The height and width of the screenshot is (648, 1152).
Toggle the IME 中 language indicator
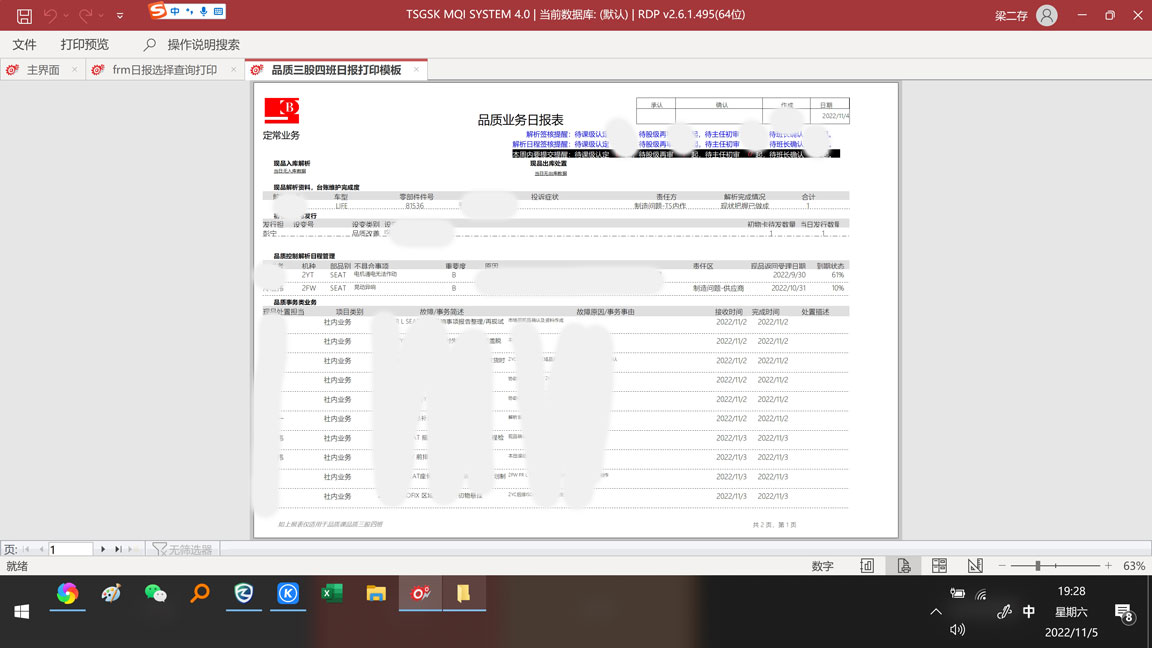[x=1029, y=611]
